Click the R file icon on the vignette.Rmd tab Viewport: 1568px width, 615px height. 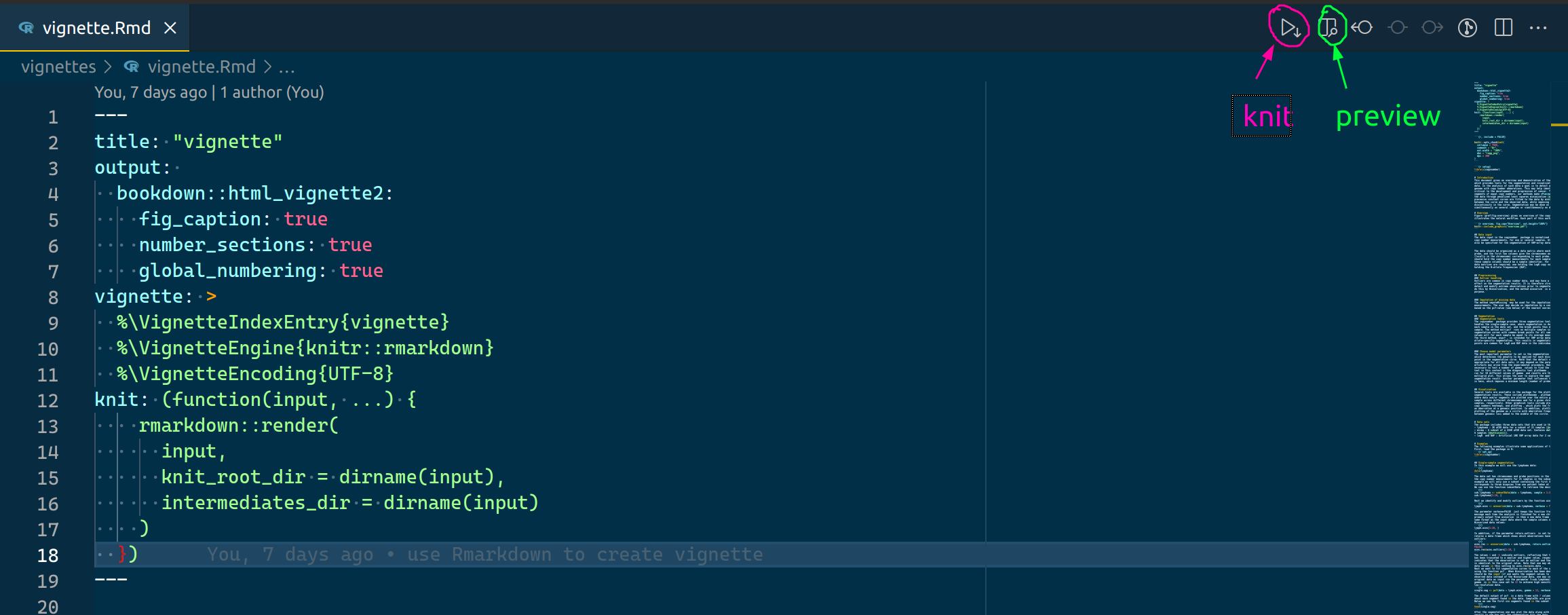point(26,28)
